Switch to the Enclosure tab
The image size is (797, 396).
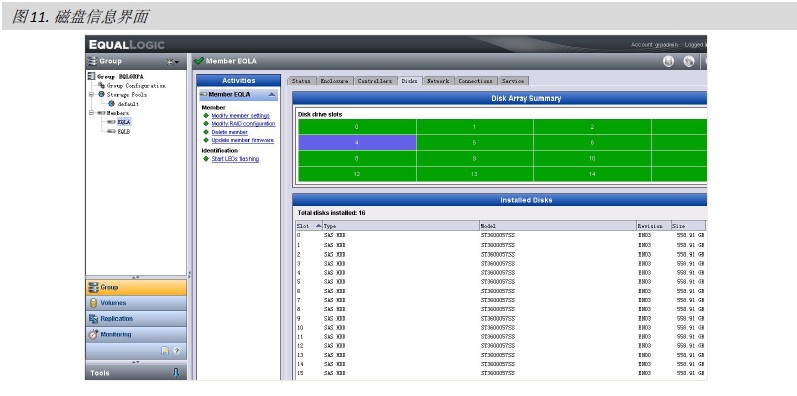point(334,81)
